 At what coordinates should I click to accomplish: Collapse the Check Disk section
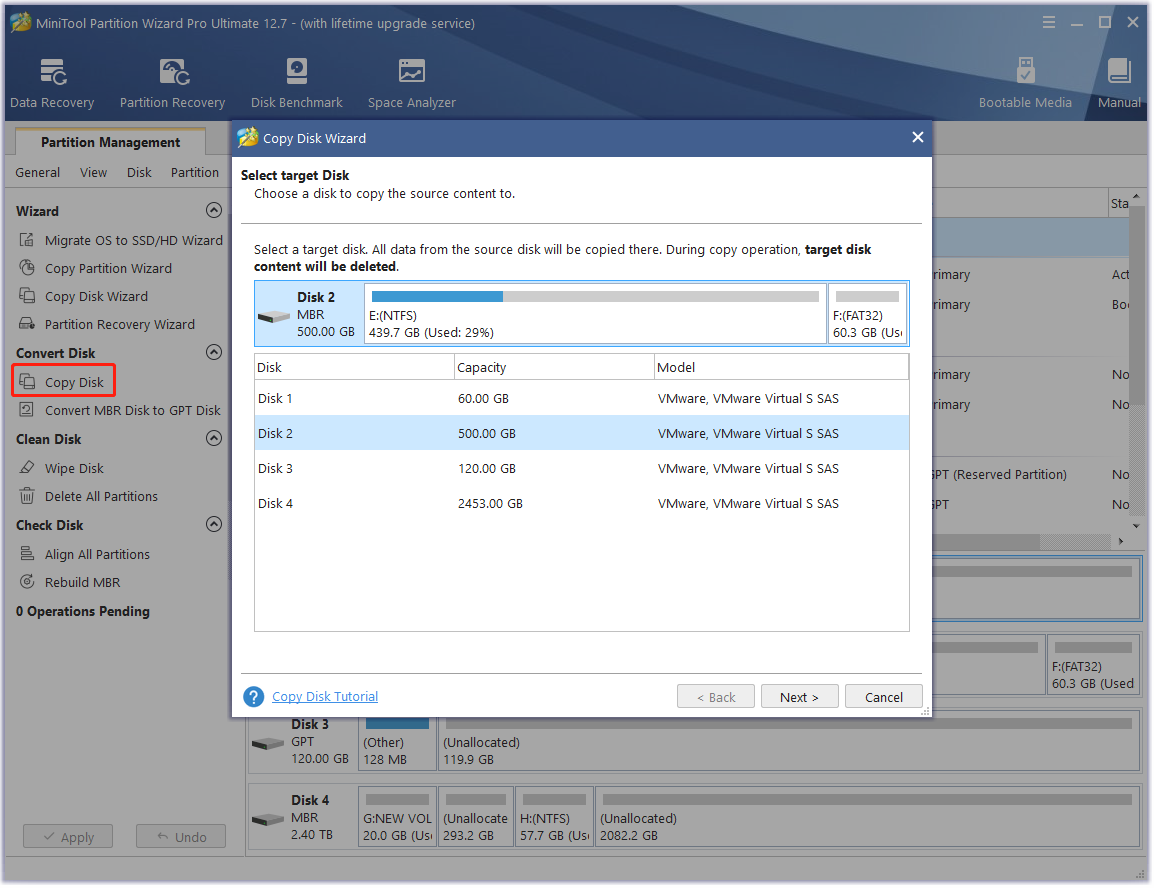(x=213, y=525)
